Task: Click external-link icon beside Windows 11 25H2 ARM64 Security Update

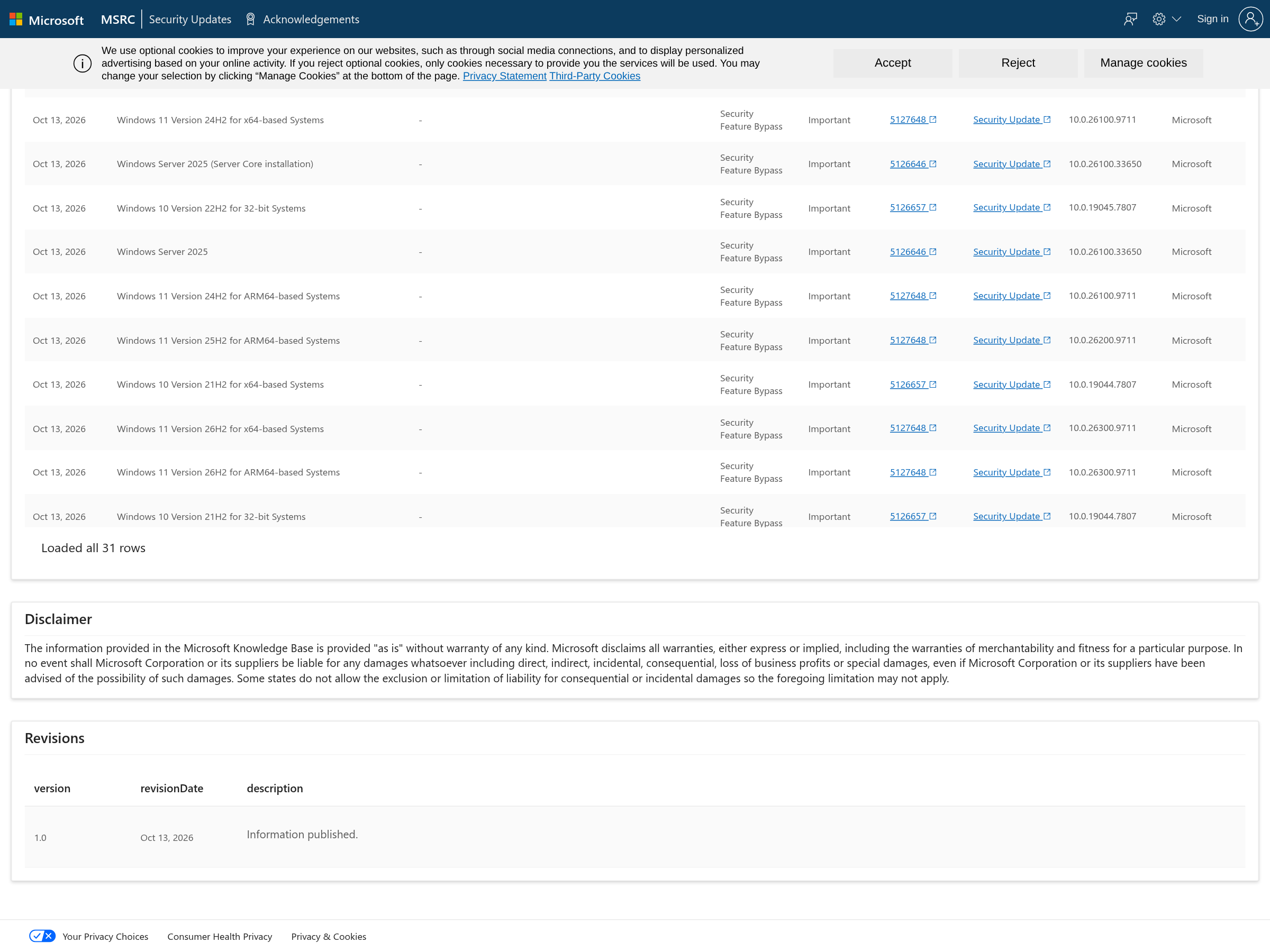Action: point(1047,340)
